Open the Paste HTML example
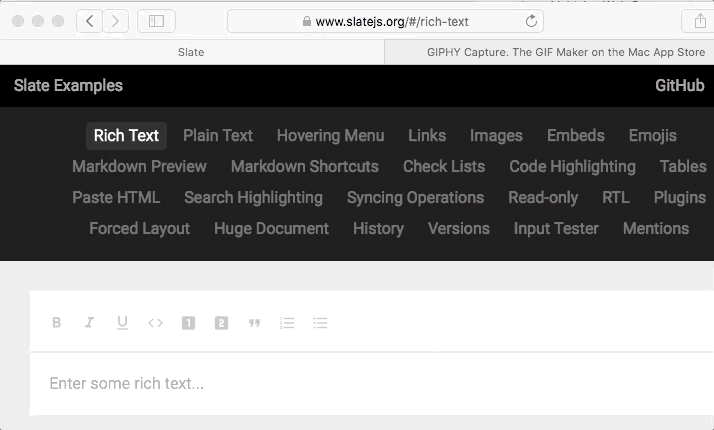This screenshot has height=430, width=714. [116, 197]
